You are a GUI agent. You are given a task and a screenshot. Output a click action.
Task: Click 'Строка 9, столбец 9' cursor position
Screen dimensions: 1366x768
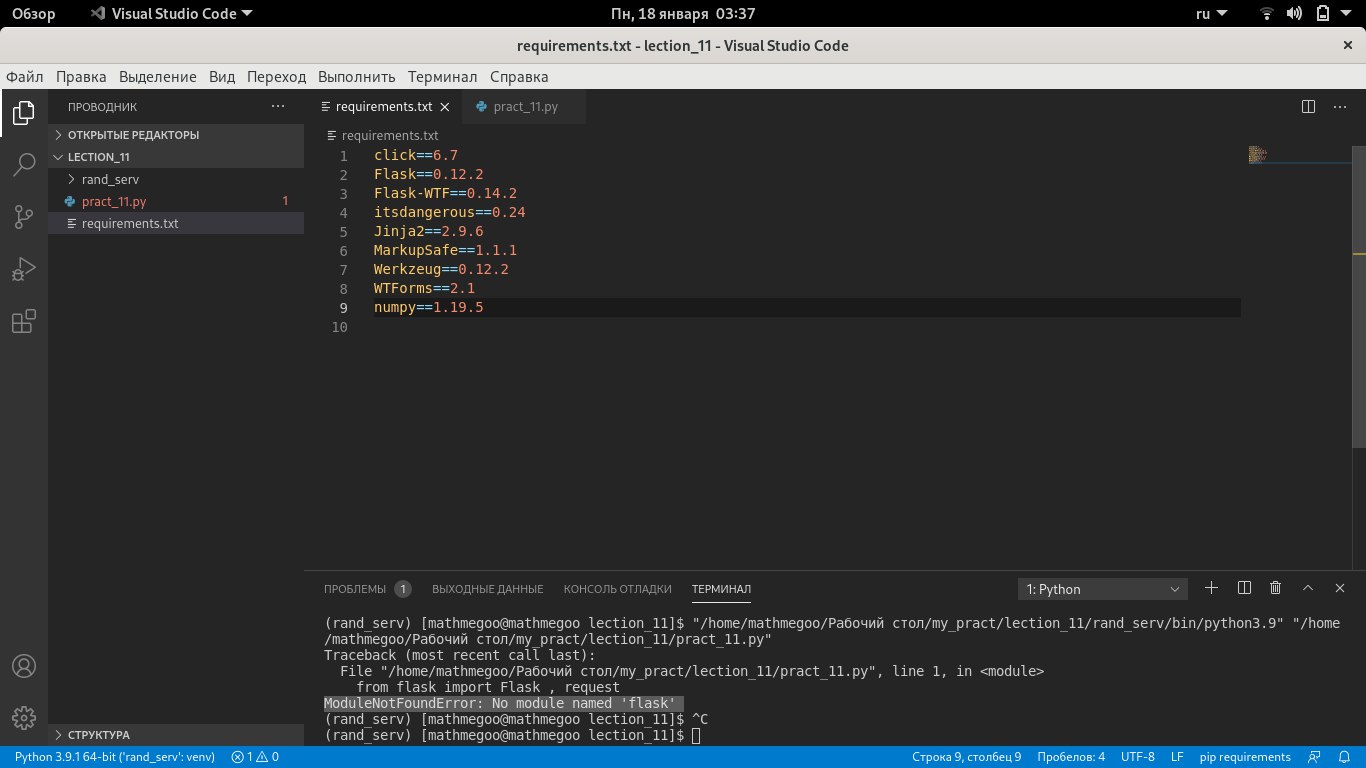point(966,757)
